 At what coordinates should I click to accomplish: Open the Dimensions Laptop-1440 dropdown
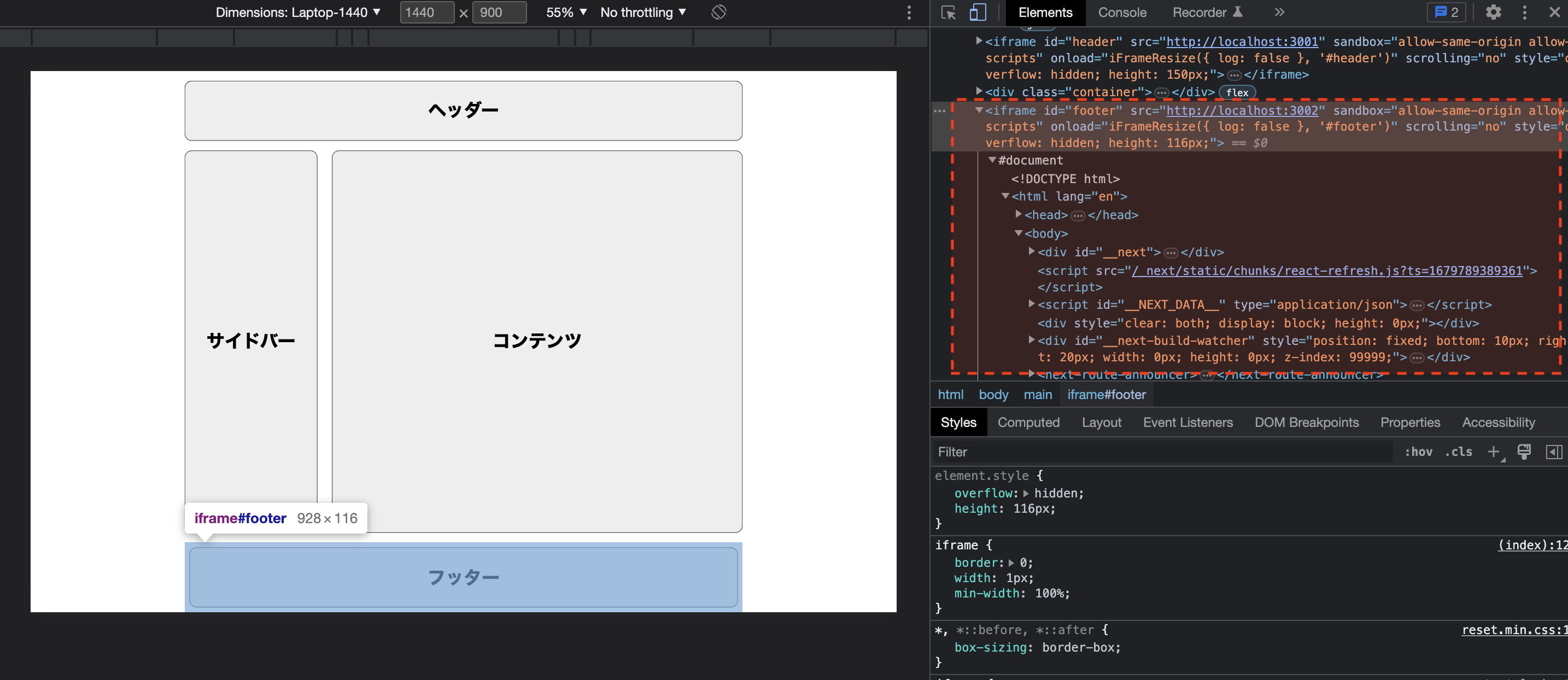click(x=297, y=12)
